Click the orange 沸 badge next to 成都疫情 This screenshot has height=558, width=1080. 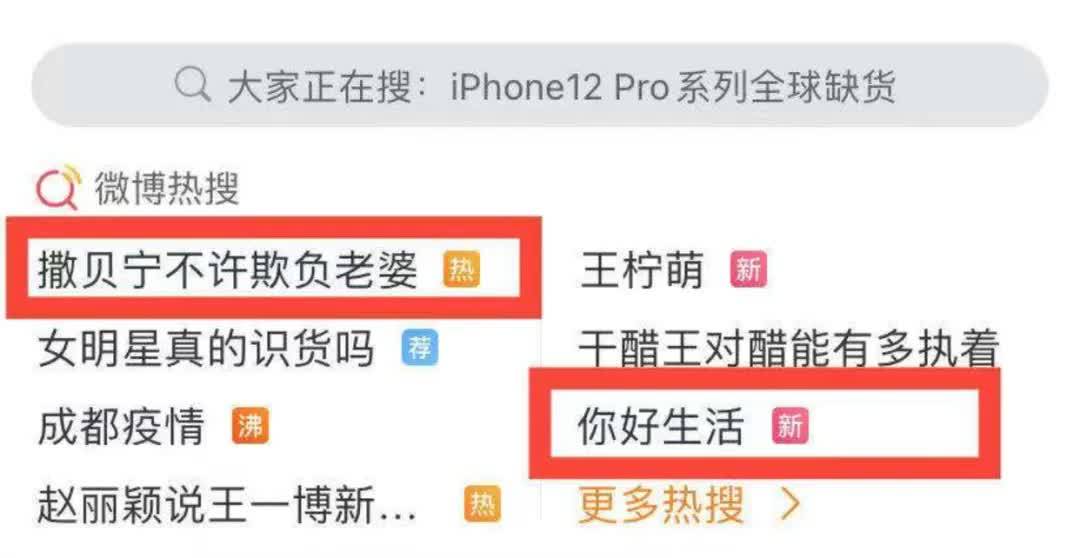(250, 426)
